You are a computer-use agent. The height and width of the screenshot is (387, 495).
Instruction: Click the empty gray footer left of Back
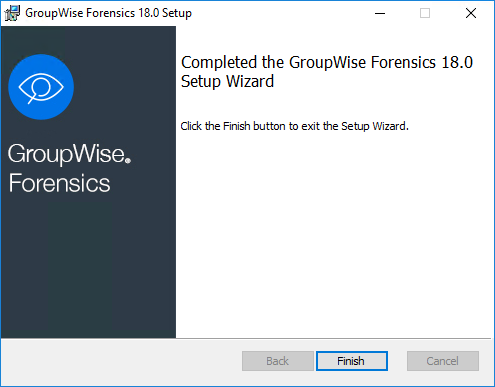[x=122, y=362]
